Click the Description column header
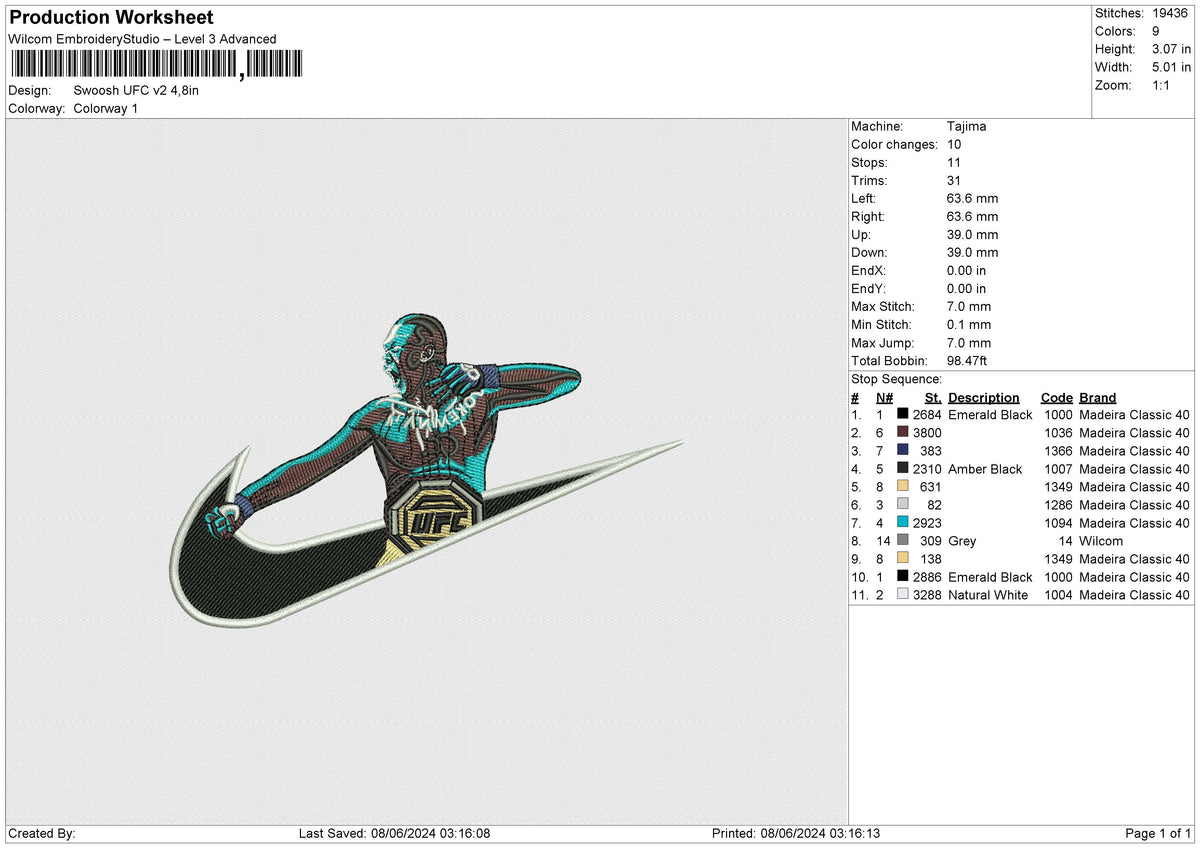The image size is (1200, 848). [x=983, y=398]
